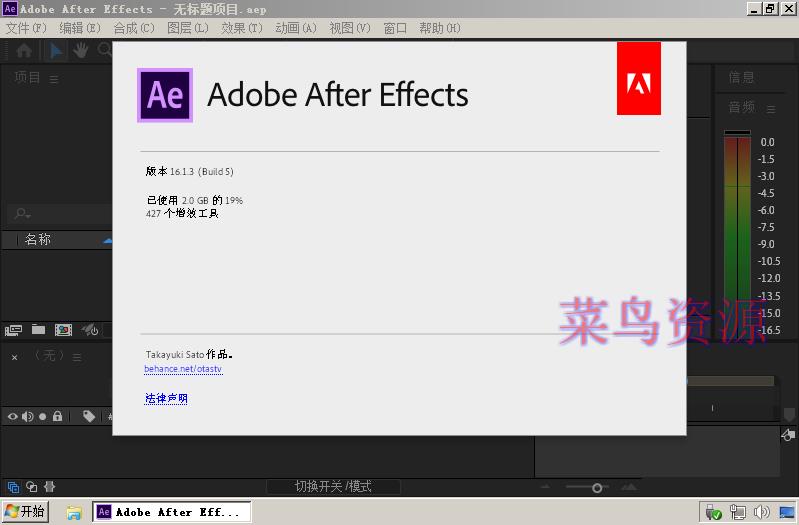The width and height of the screenshot is (799, 525).
Task: Toggle the video eye column switch
Action: 12,416
